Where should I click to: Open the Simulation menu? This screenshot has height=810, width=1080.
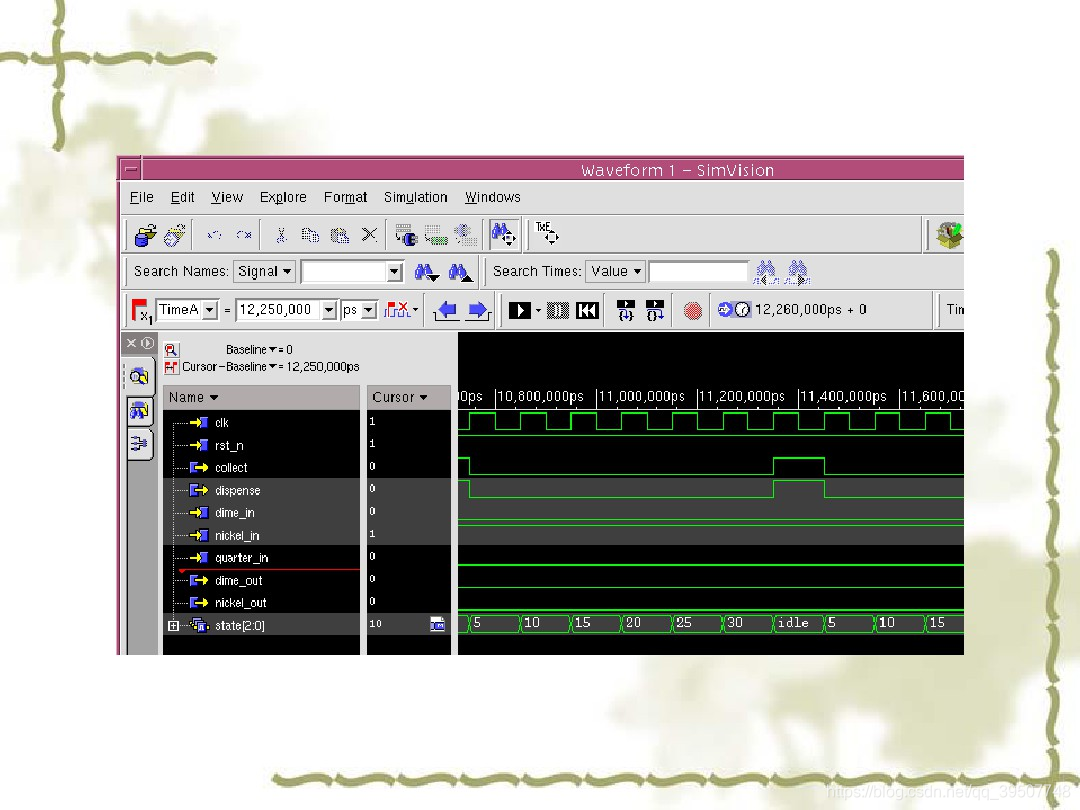point(415,198)
